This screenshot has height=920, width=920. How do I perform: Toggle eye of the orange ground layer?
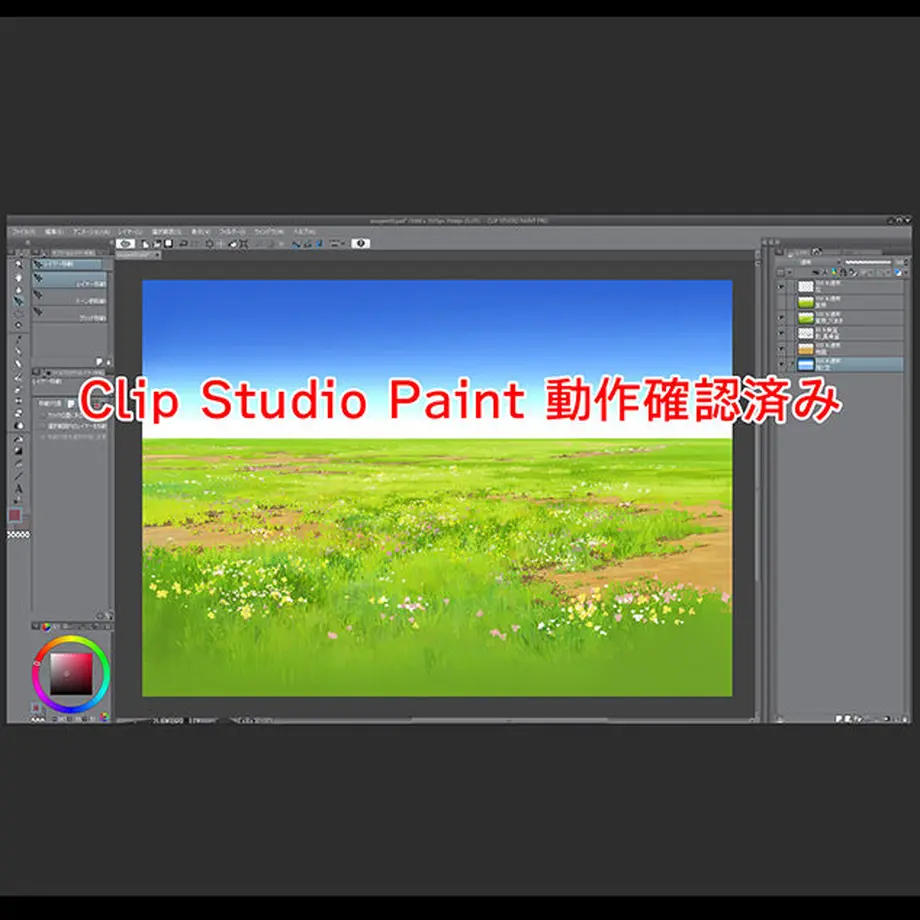781,349
